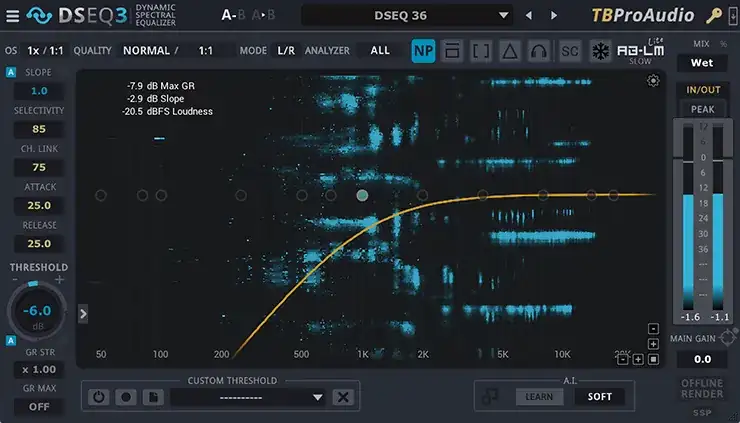Image resolution: width=740 pixels, height=423 pixels.
Task: Toggle the IN/OUT meter mode
Action: coord(703,90)
